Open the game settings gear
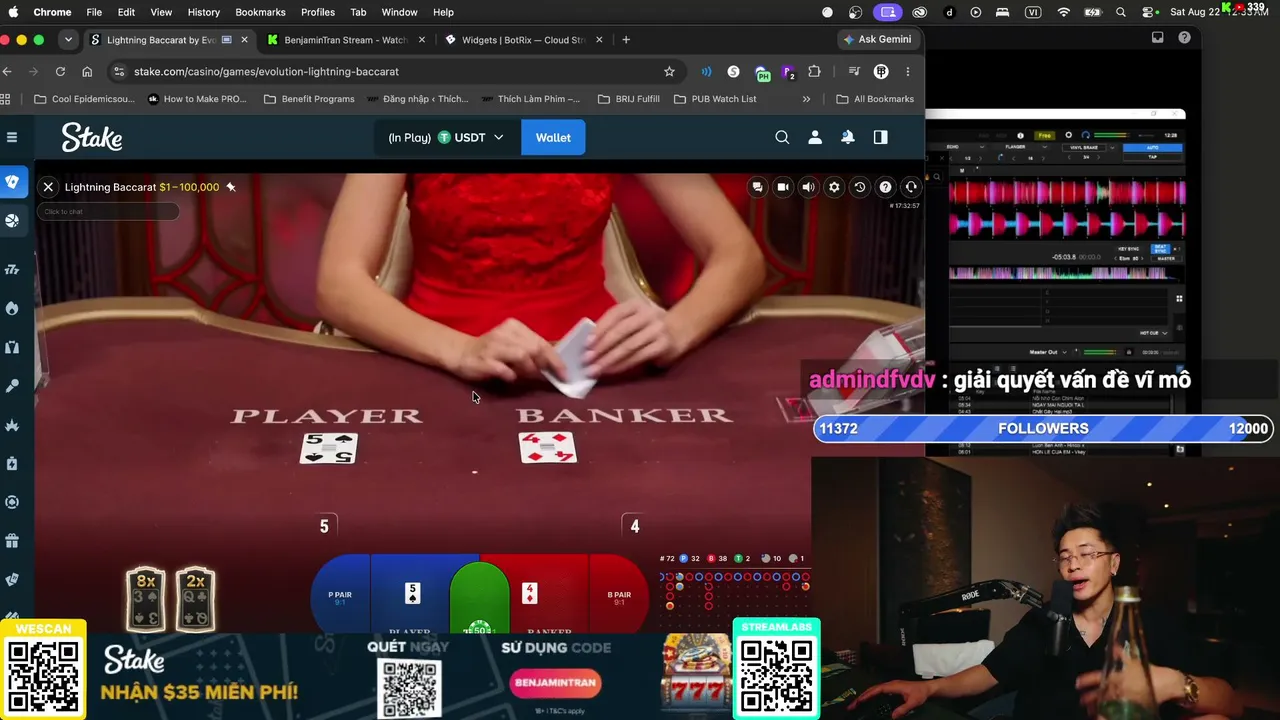Image resolution: width=1280 pixels, height=720 pixels. tap(834, 187)
